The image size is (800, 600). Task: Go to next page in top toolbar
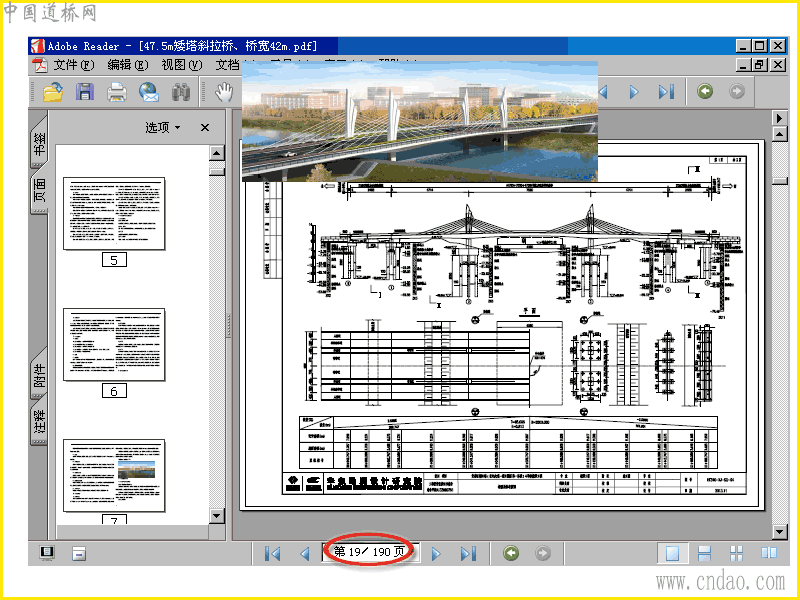634,92
